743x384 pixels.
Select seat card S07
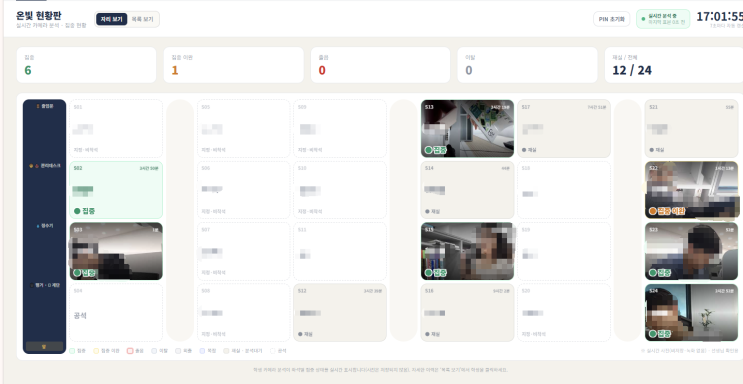244,251
